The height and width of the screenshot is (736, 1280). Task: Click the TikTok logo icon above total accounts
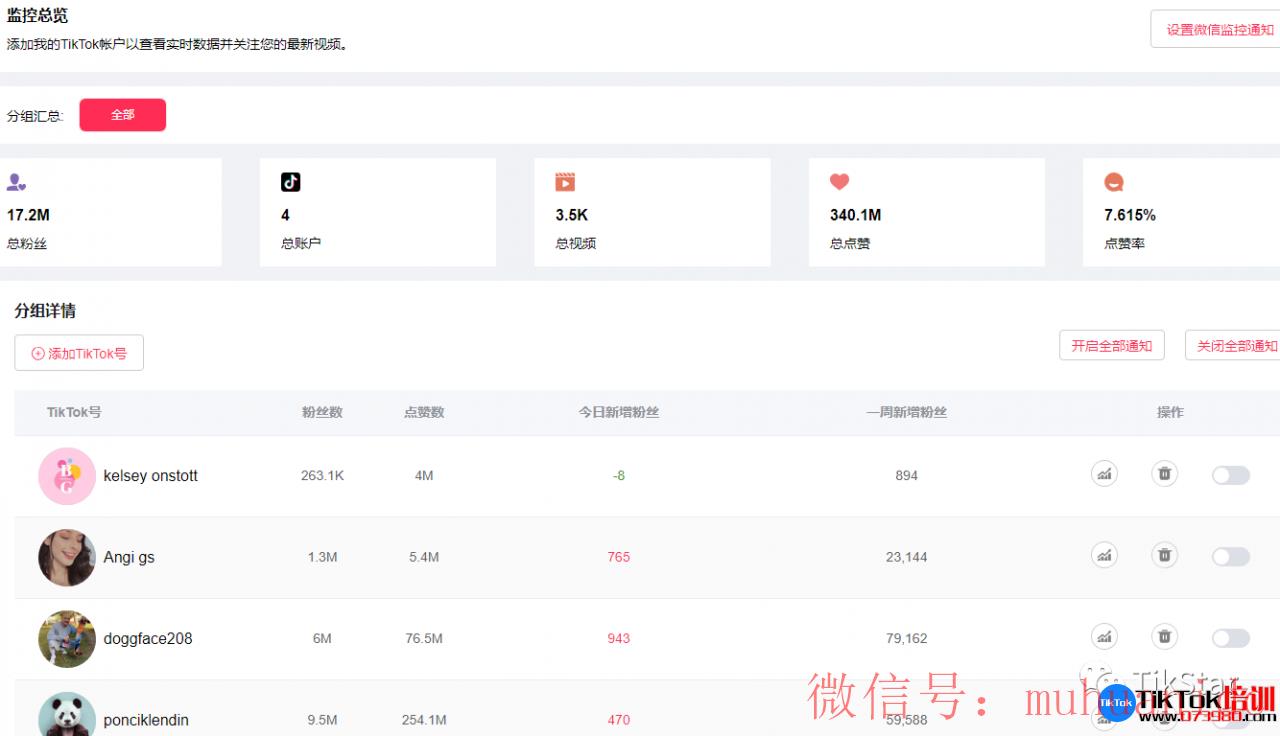(x=291, y=182)
